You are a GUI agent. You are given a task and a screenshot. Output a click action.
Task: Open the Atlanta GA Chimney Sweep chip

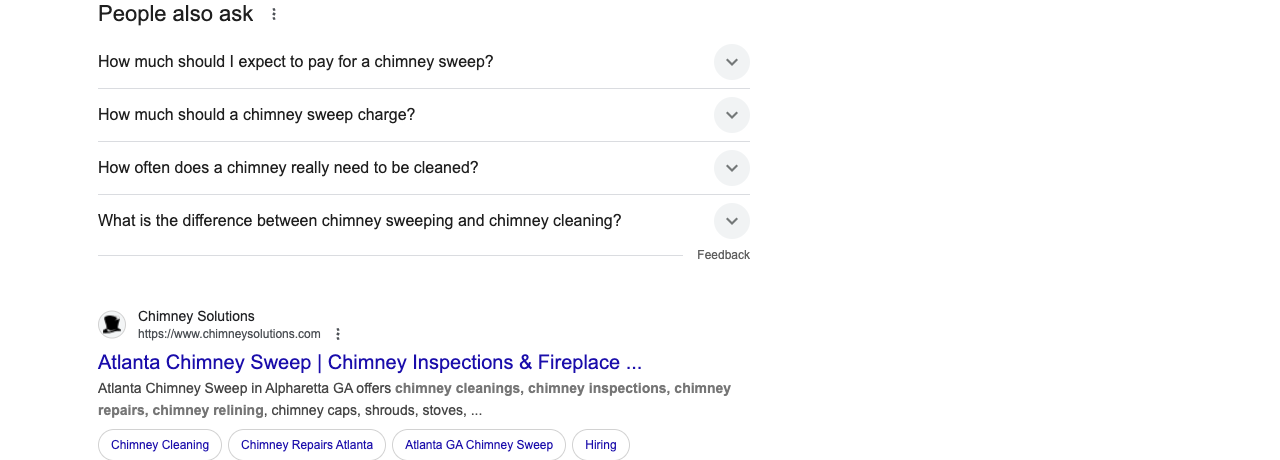coord(479,445)
